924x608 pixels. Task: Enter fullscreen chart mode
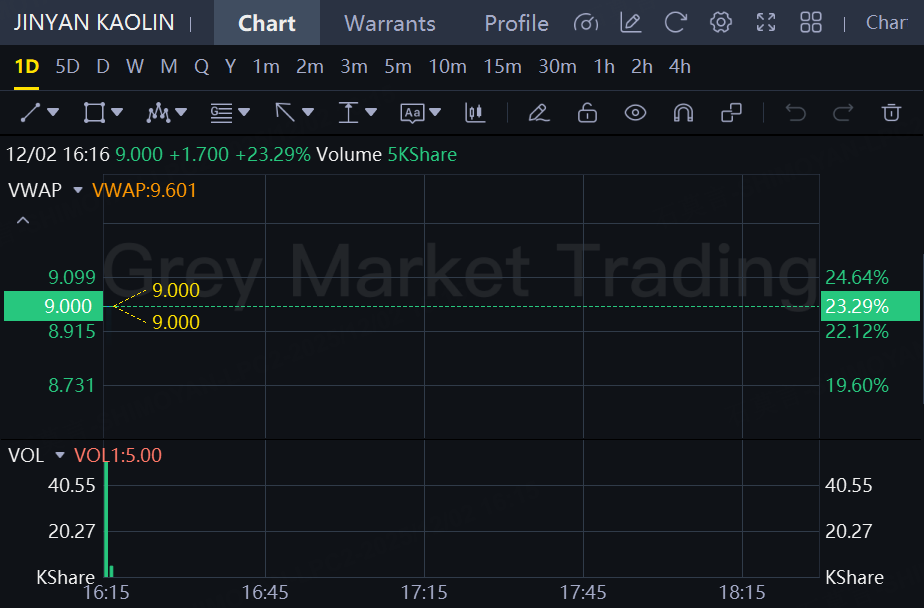[x=766, y=22]
